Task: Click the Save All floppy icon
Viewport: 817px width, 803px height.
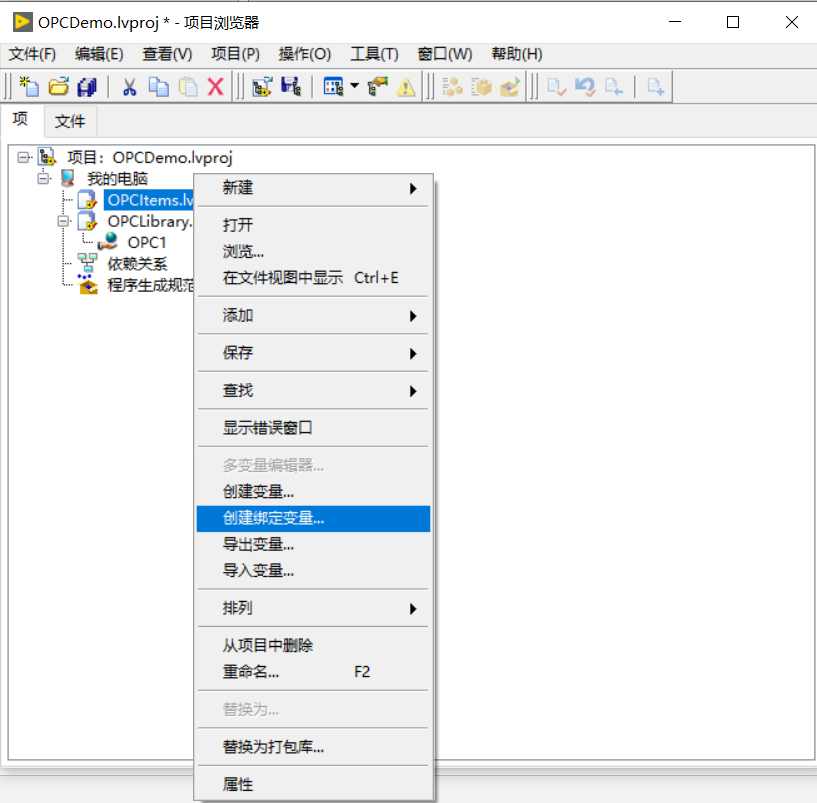Action: (86, 86)
